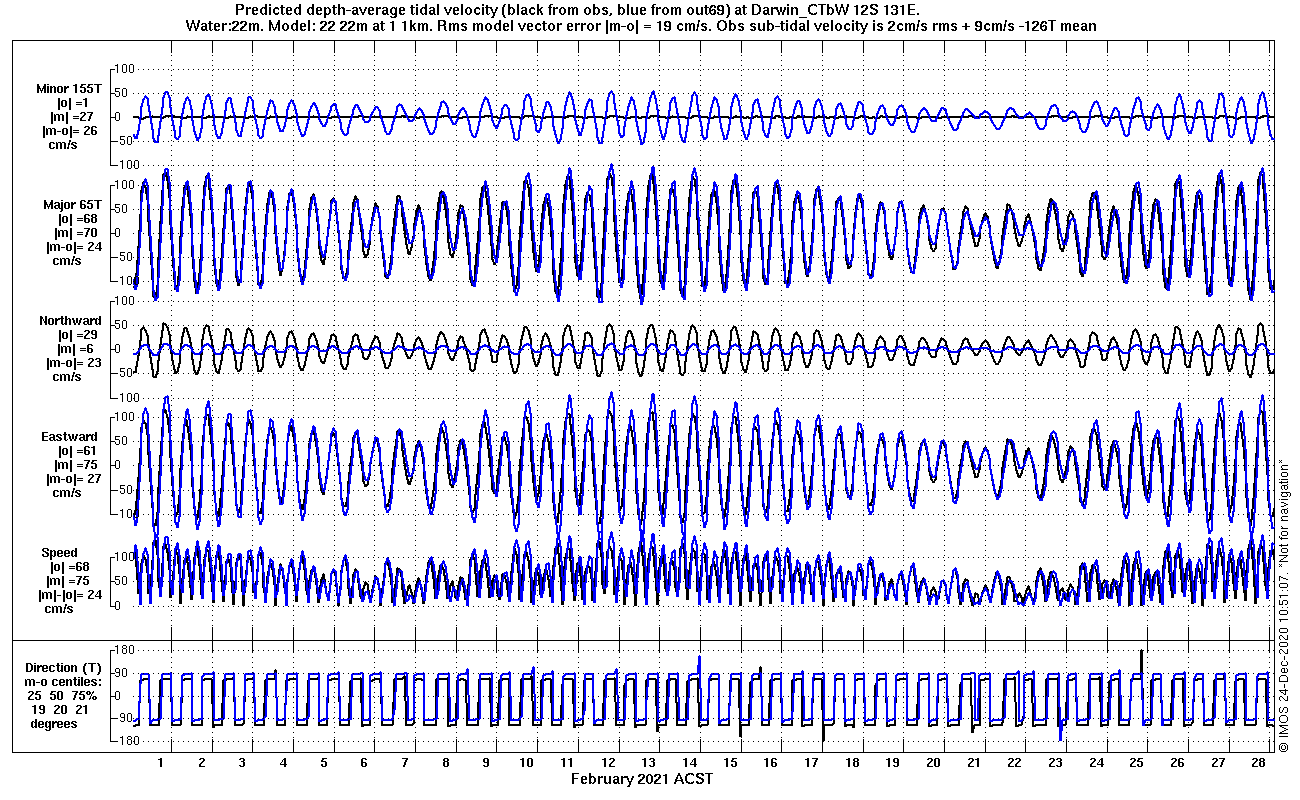Click '|m| =70' in the Major panel
This screenshot has width=1300, height=800.
click(76, 233)
